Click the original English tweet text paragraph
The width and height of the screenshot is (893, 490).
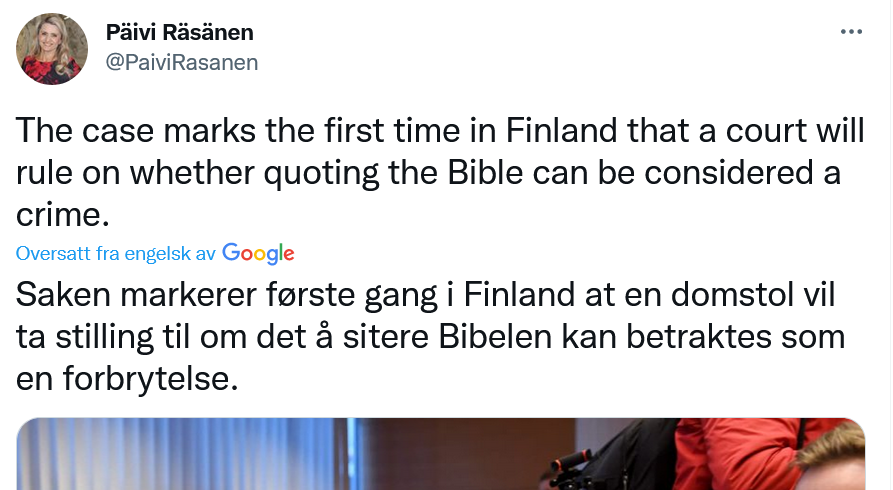click(440, 172)
